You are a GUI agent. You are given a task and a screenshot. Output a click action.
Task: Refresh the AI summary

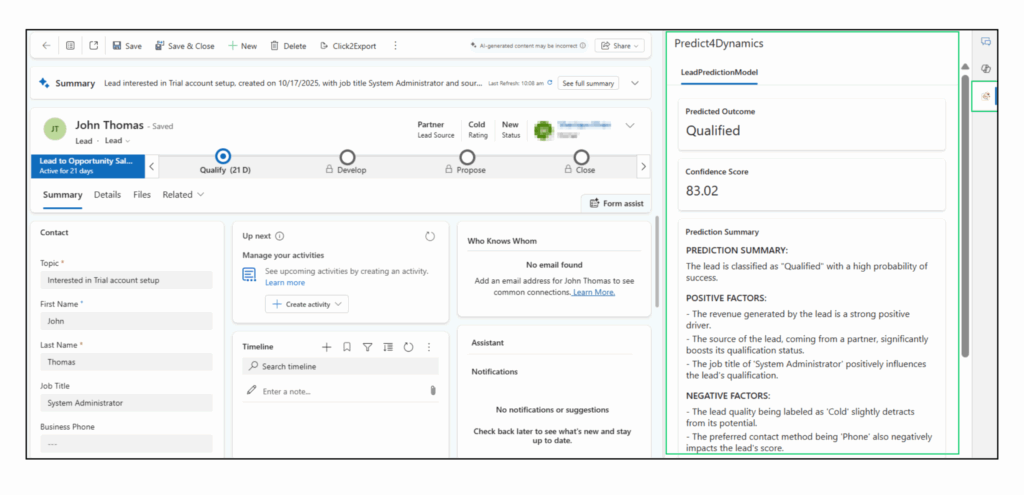[x=550, y=83]
